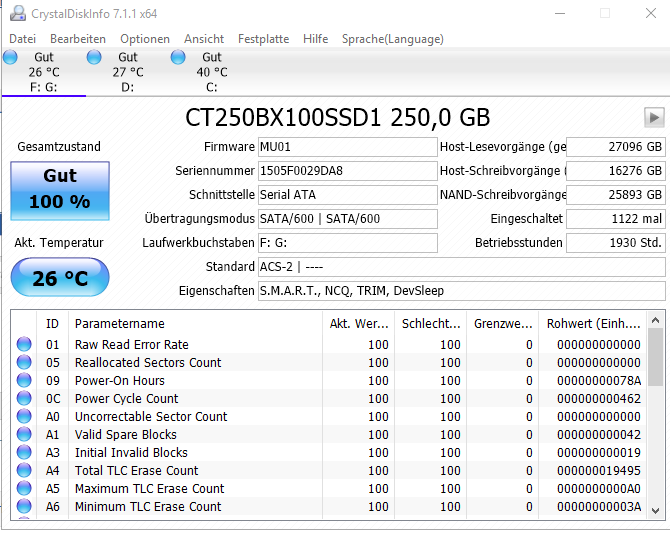Click the Eigenschaften field with TRIM

(461, 290)
